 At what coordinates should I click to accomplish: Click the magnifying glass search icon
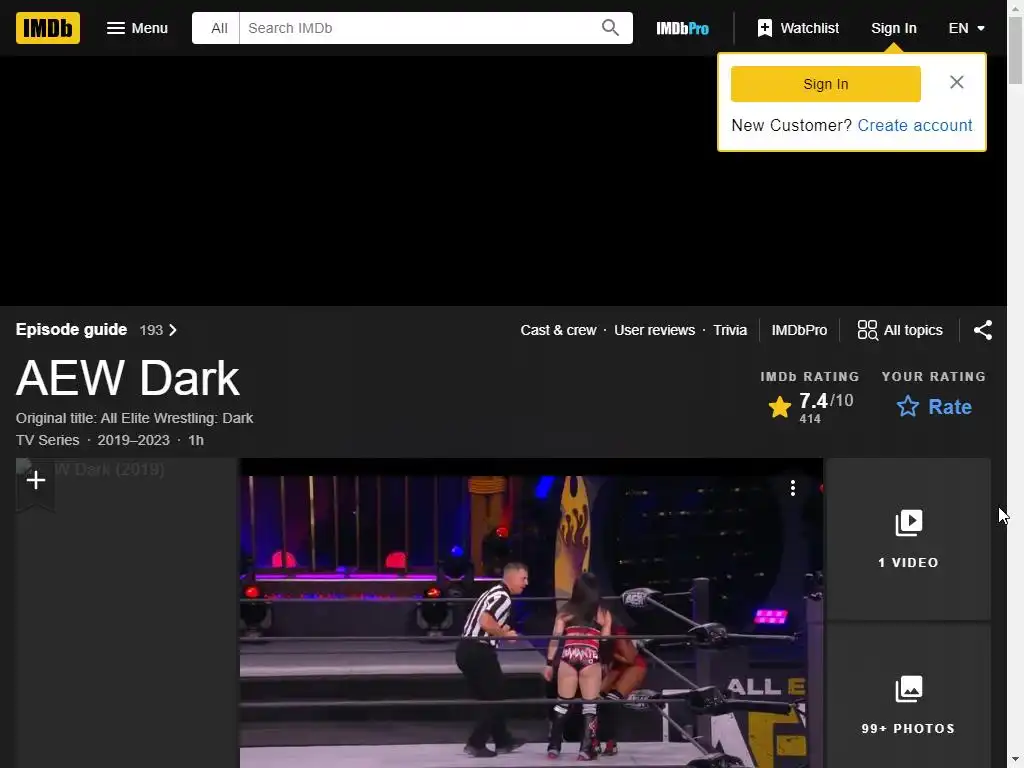[x=610, y=28]
